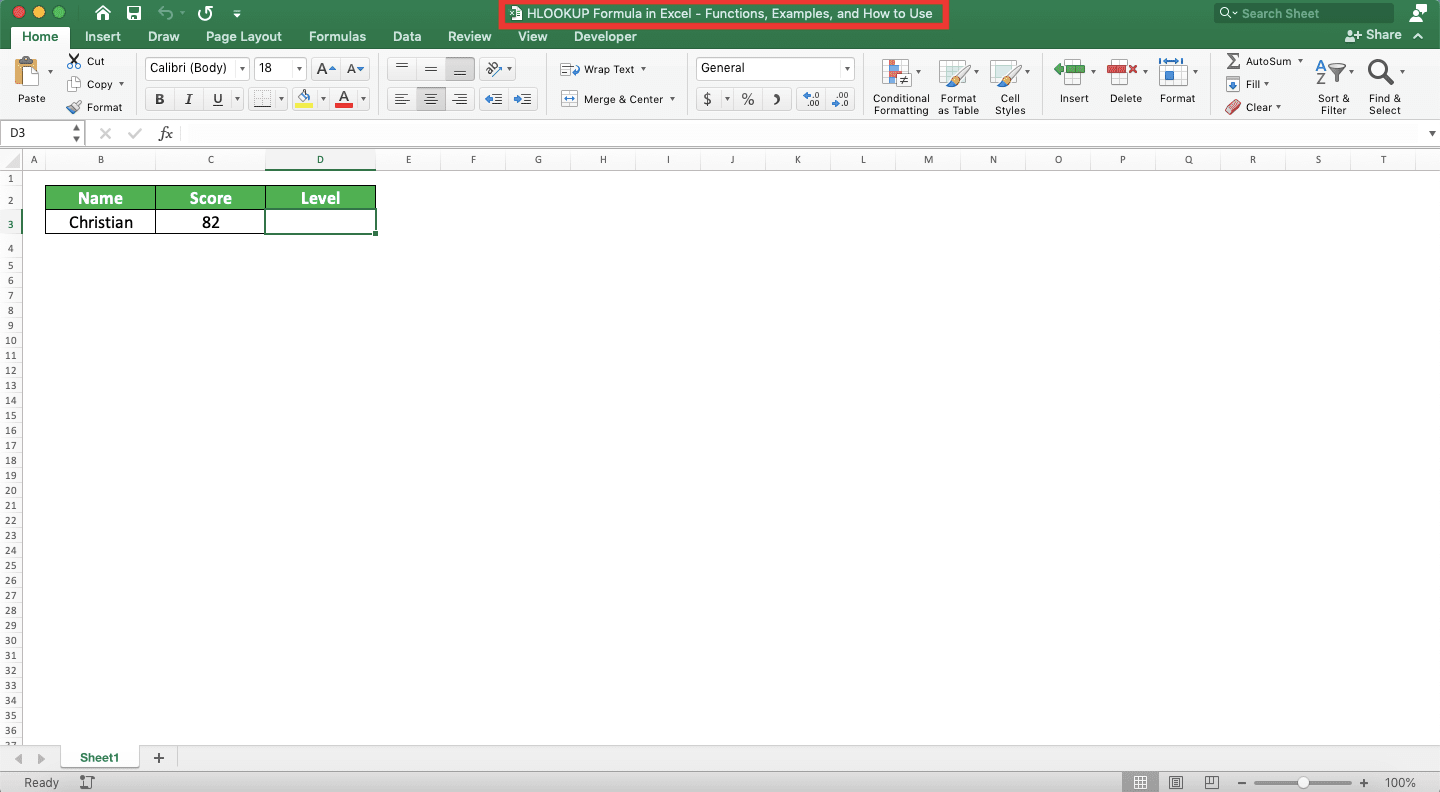The width and height of the screenshot is (1440, 792).
Task: Open Cell Styles gallery
Action: point(1010,86)
